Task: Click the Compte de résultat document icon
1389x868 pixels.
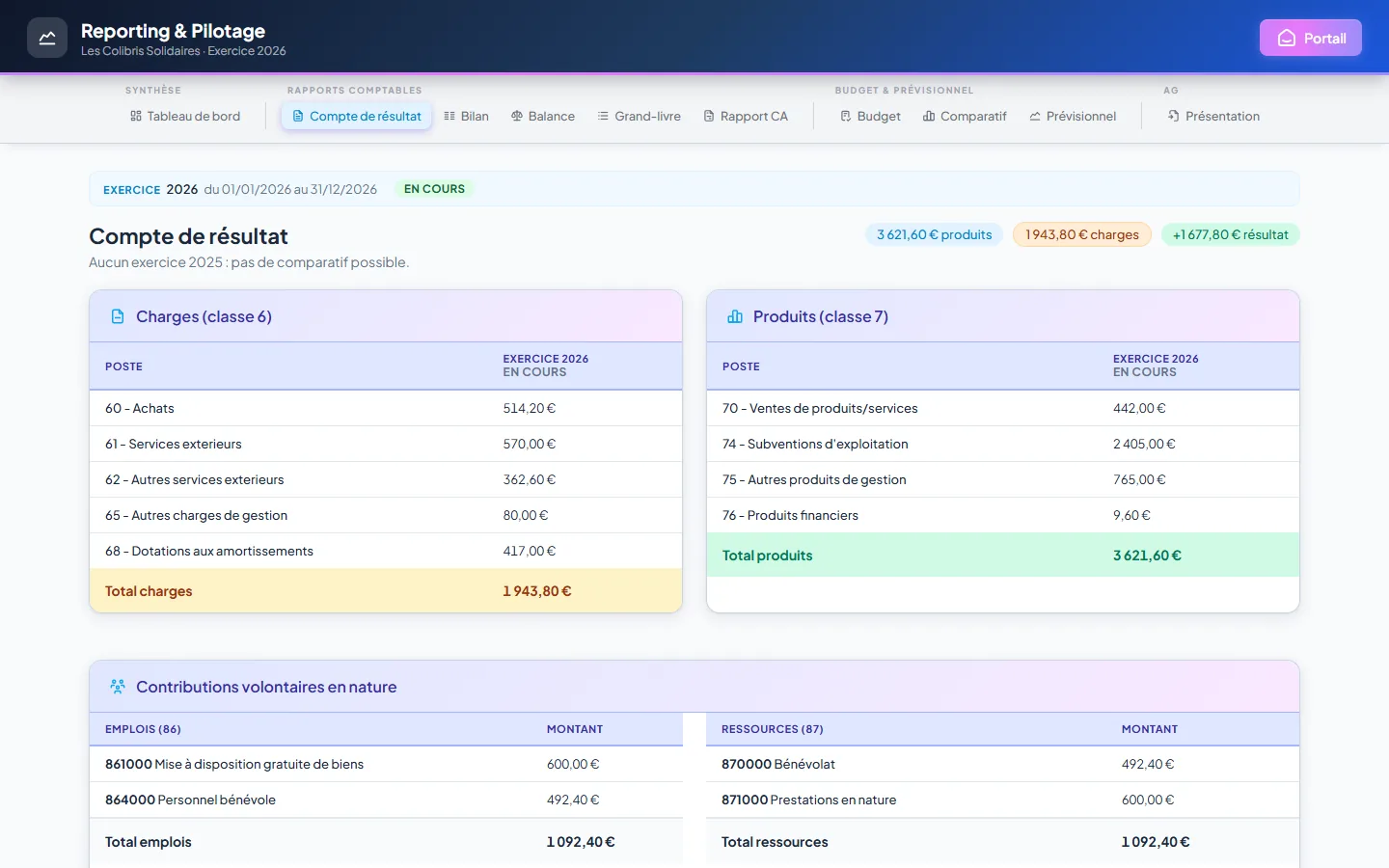Action: 298,117
